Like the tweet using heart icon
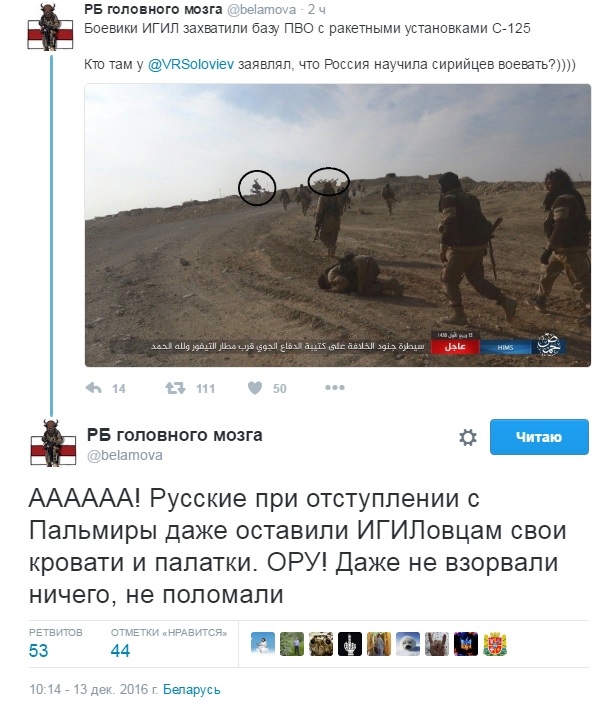 (255, 388)
